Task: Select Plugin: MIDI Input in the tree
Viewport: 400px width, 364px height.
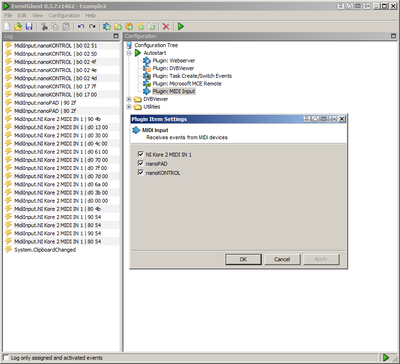Action: [x=174, y=91]
